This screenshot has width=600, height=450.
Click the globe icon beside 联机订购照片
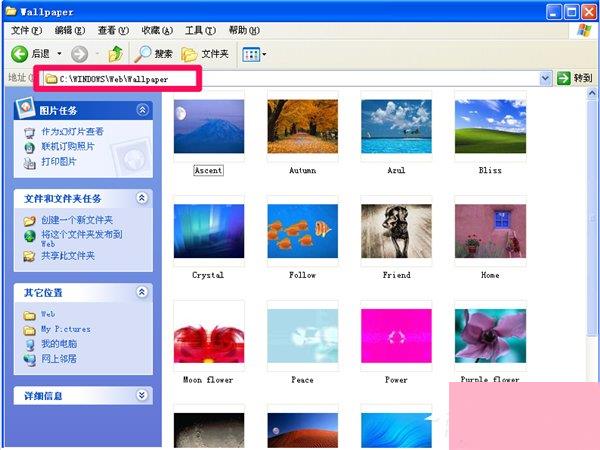29,147
